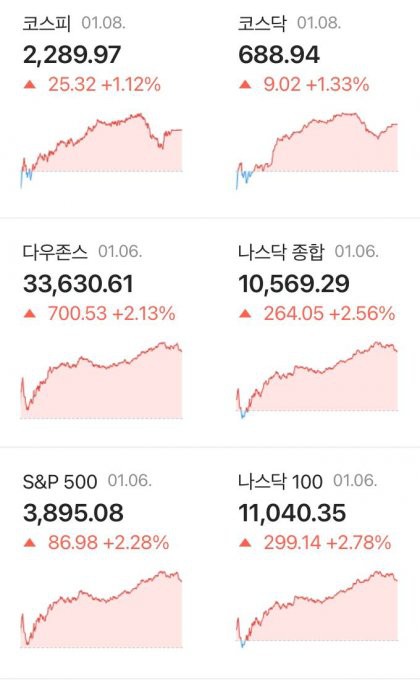The width and height of the screenshot is (420, 680).
Task: Select the 다우존스 index title
Action: [x=55, y=252]
